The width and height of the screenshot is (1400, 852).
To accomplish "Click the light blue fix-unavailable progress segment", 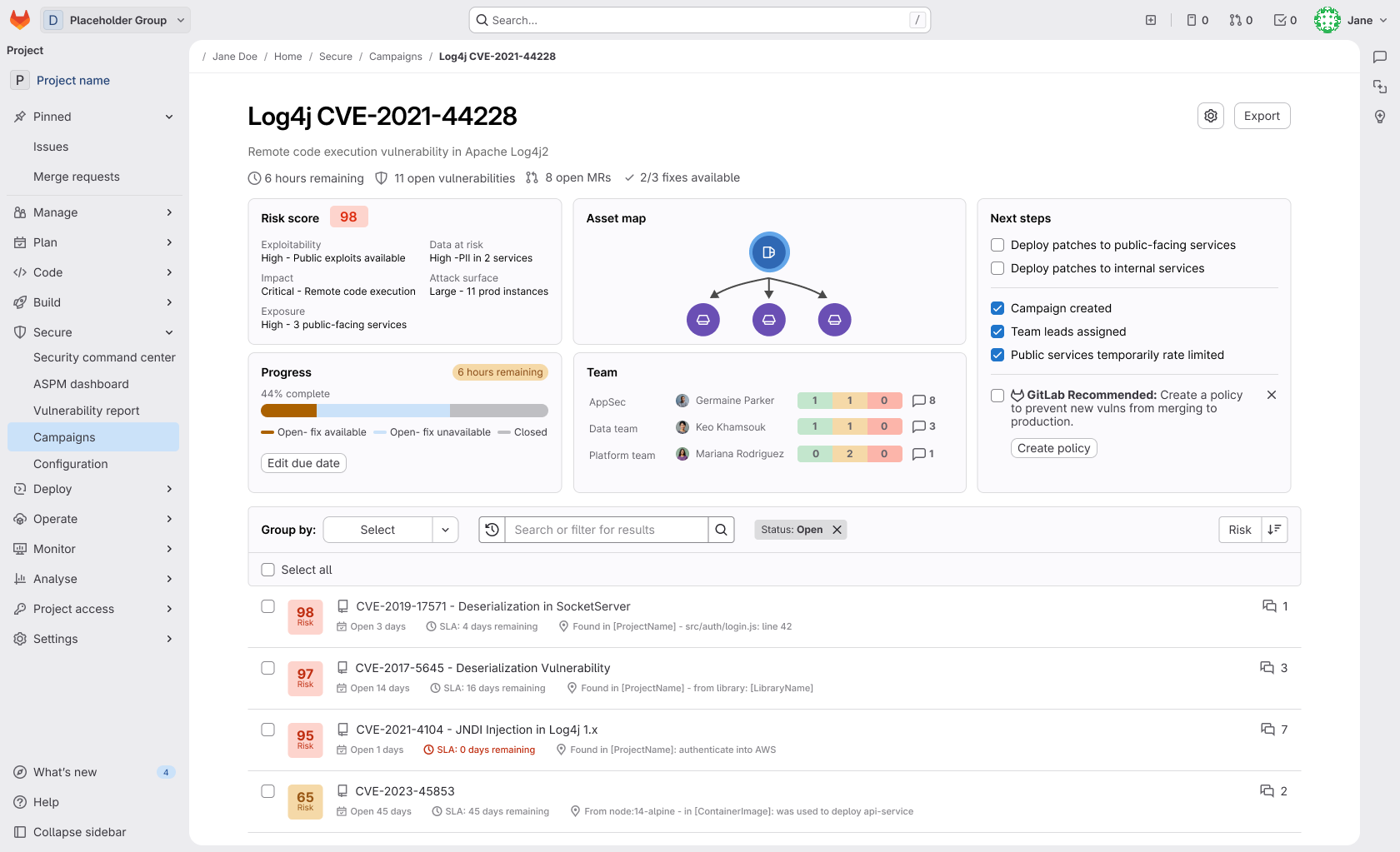I will click(x=383, y=411).
